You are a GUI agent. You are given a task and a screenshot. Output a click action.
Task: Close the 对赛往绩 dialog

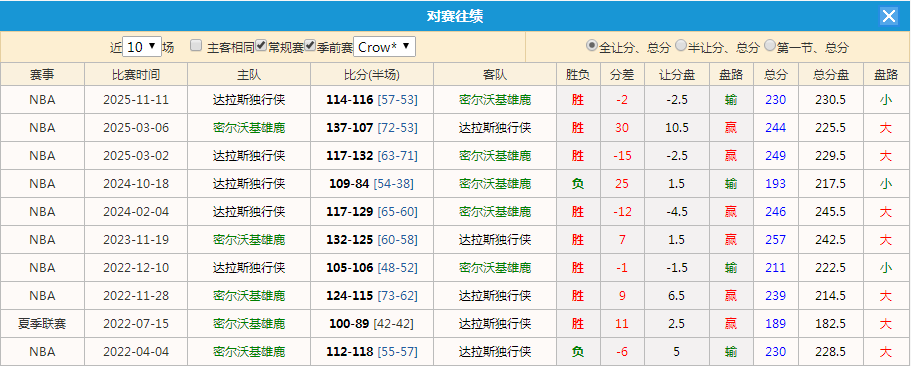point(889,16)
